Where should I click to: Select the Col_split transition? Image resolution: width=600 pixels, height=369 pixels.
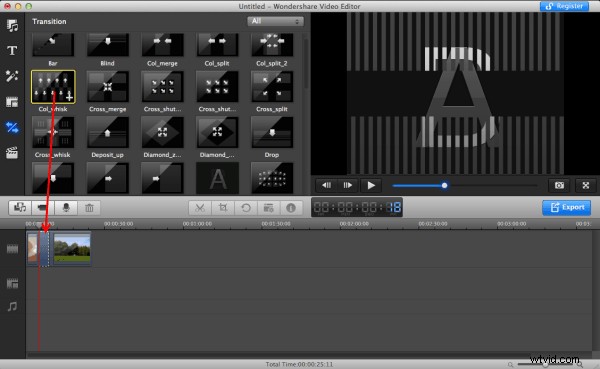tap(217, 45)
